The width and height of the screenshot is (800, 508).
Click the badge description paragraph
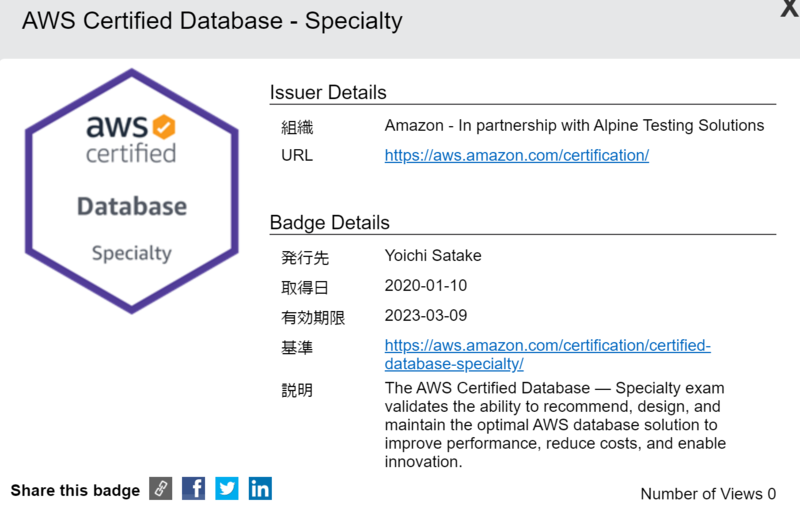555,424
